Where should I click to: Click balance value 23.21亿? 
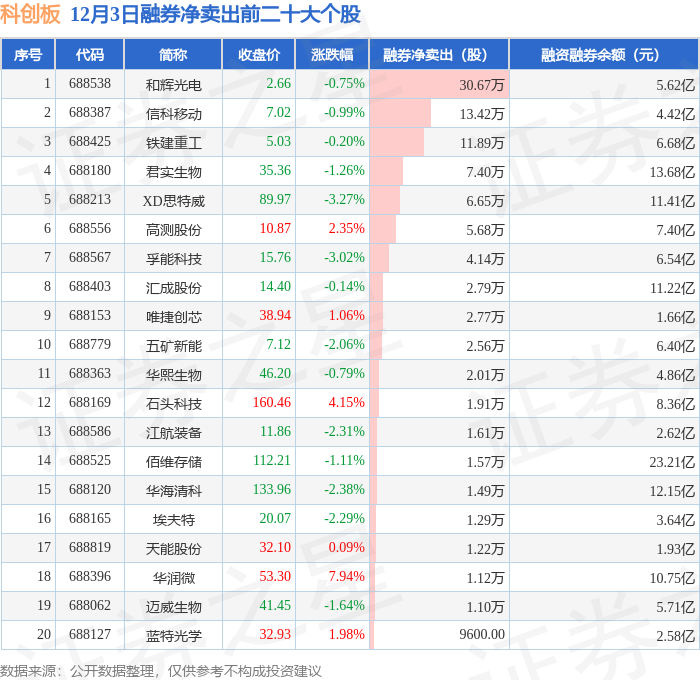click(x=672, y=462)
